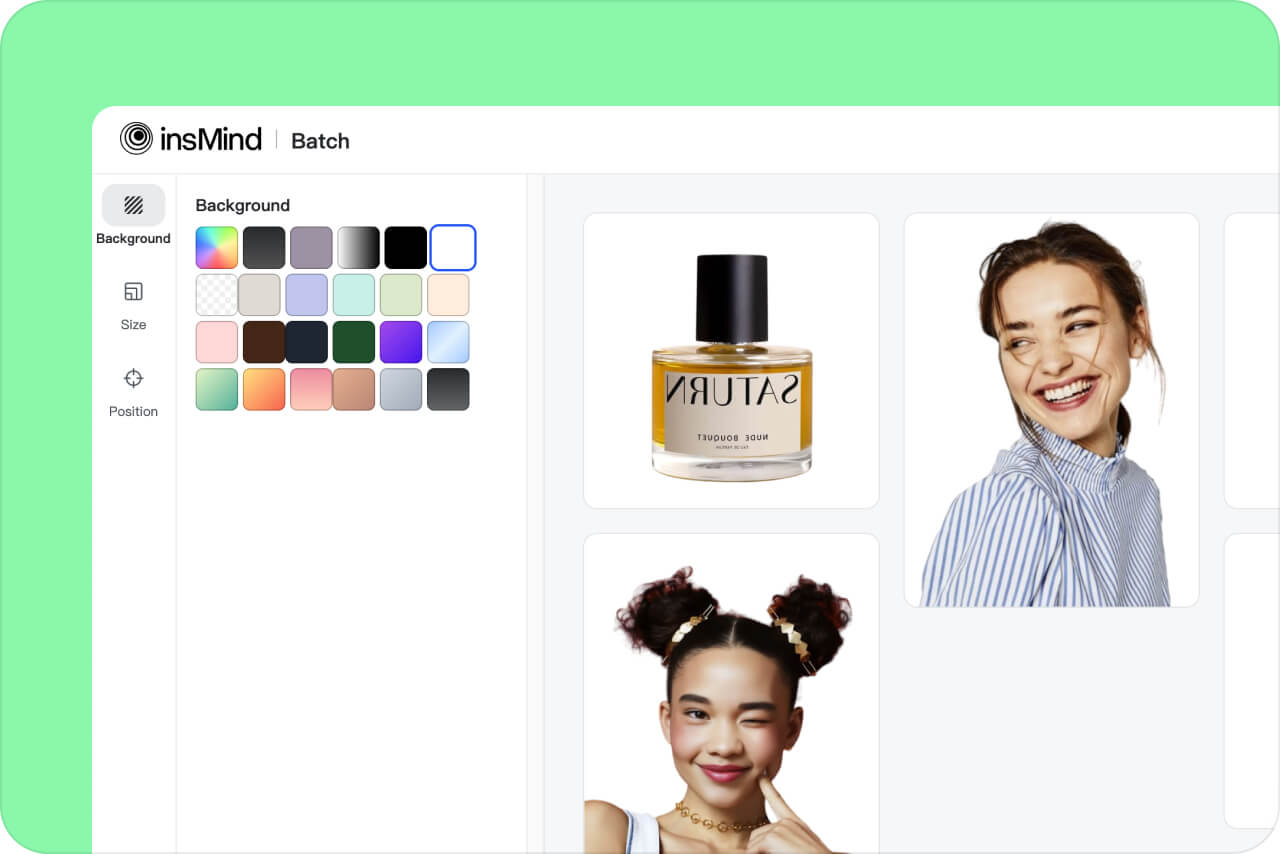The height and width of the screenshot is (854, 1280).
Task: Click the insMind logo
Action: coord(191,139)
